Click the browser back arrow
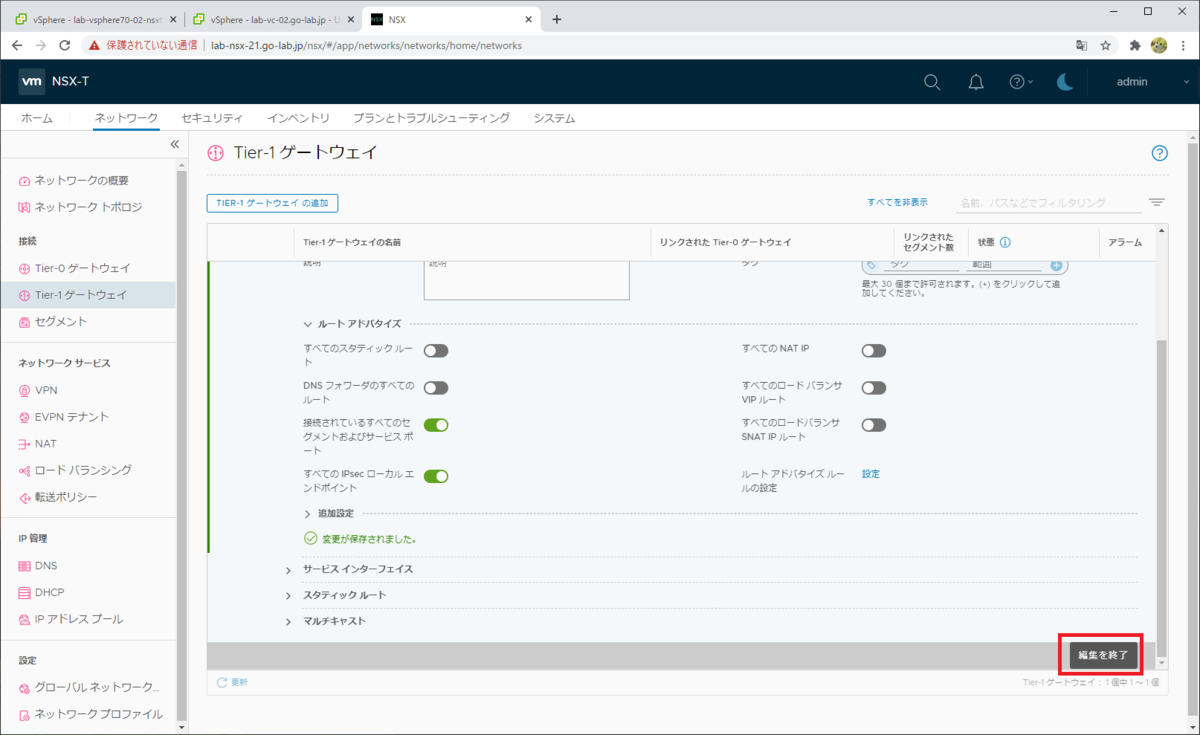The width and height of the screenshot is (1200, 735). click(x=15, y=45)
